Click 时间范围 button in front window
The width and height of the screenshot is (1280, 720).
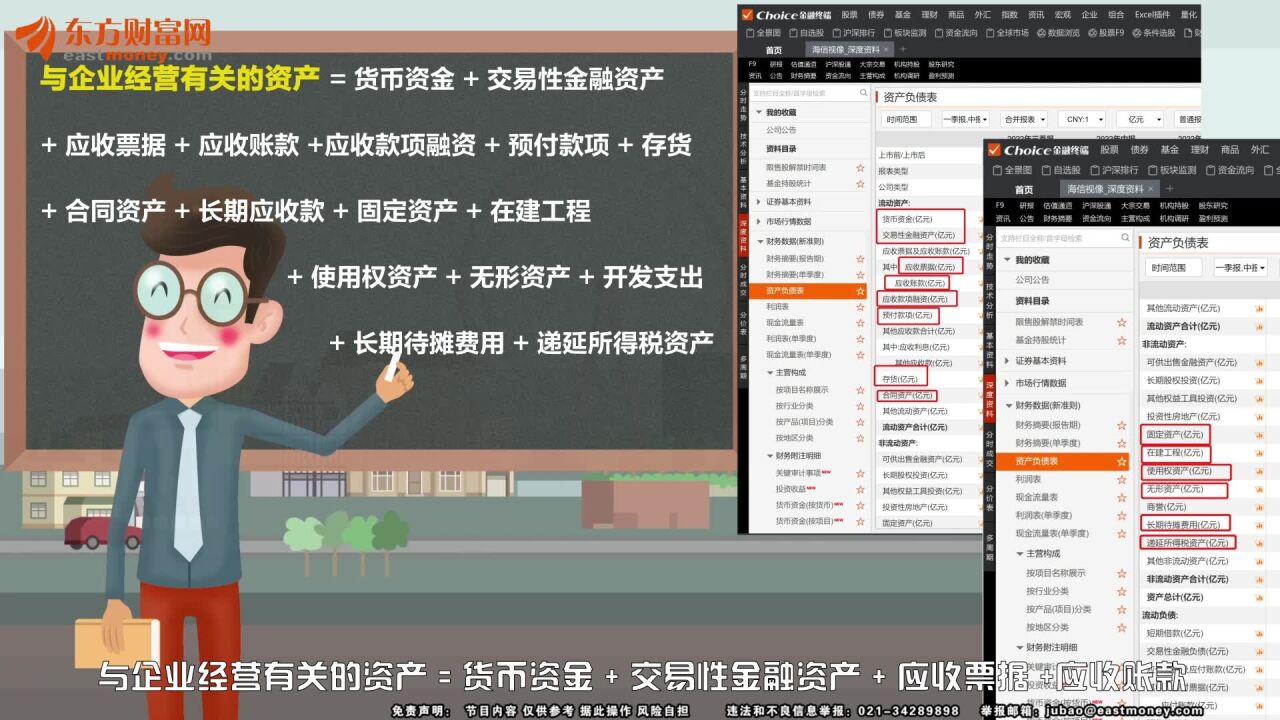point(1173,268)
